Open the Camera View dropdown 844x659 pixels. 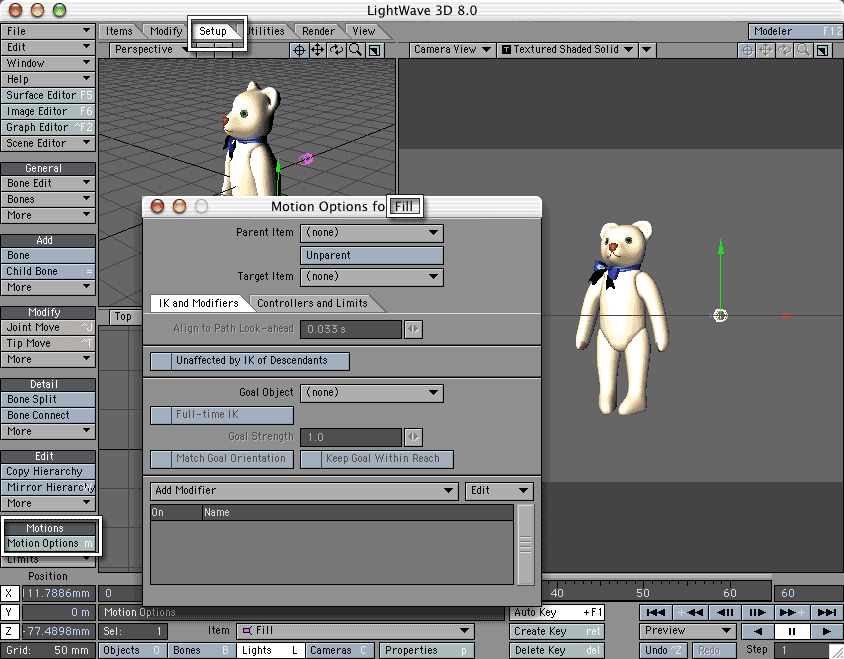pyautogui.click(x=452, y=50)
